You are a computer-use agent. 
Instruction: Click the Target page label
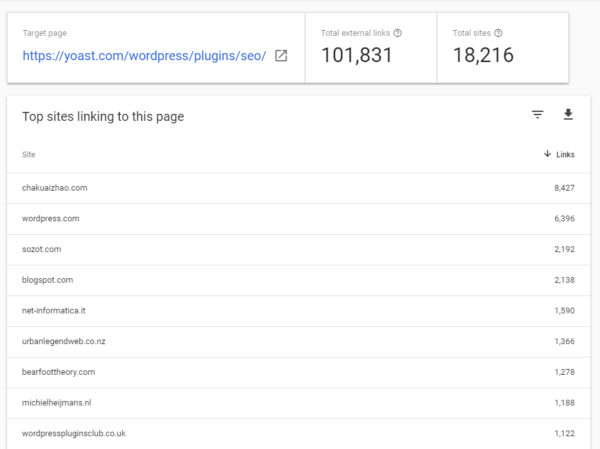[44, 33]
